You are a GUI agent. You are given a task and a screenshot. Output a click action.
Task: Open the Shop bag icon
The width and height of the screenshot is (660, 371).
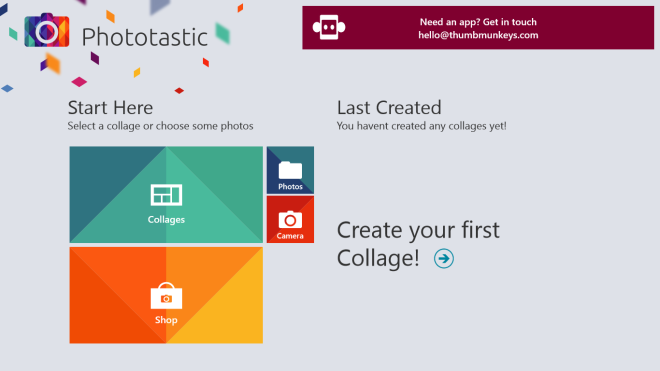click(x=166, y=296)
